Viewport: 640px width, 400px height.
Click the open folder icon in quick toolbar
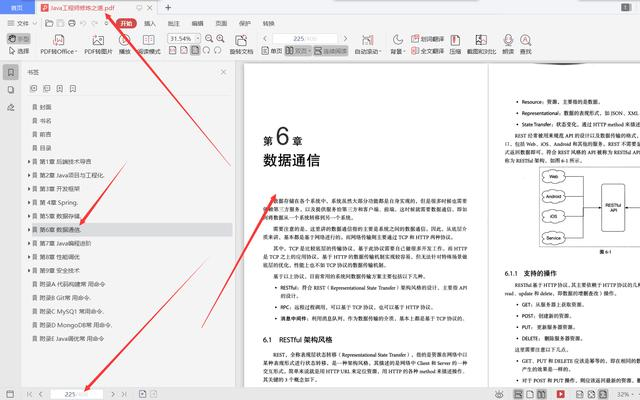[x=49, y=23]
